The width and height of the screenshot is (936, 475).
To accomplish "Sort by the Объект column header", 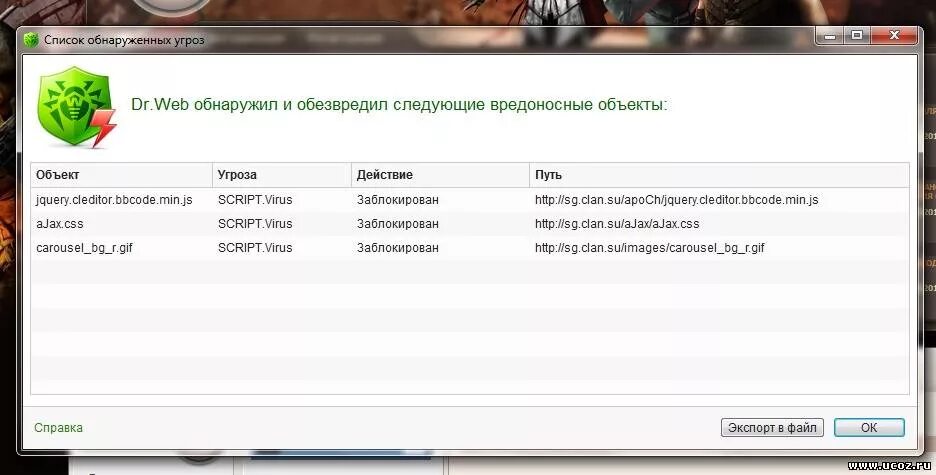I will coord(122,175).
